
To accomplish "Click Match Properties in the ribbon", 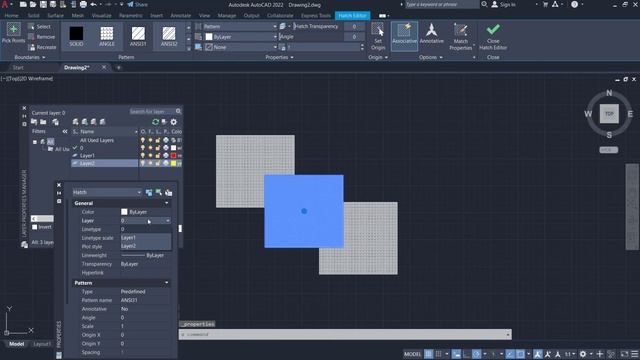I will coord(461,37).
